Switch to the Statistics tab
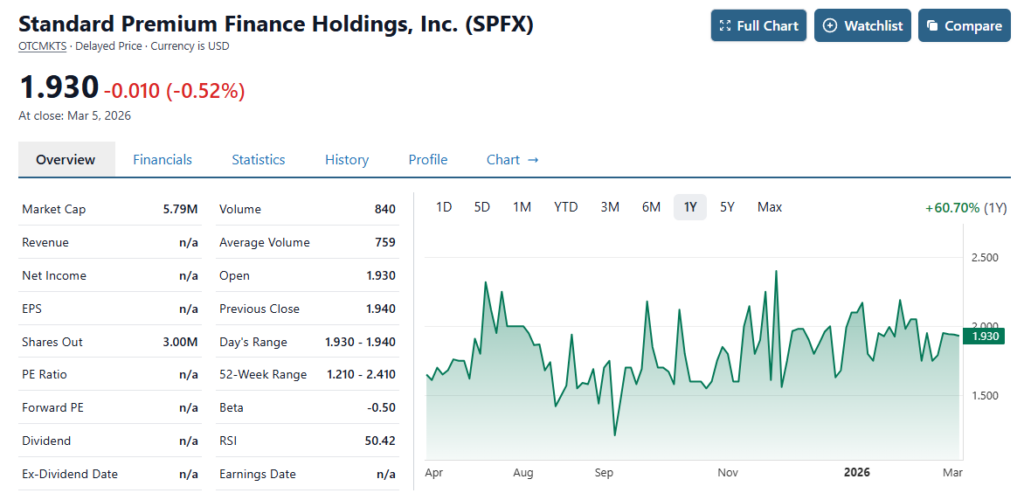Viewport: 1024px width, 500px height. point(258,160)
